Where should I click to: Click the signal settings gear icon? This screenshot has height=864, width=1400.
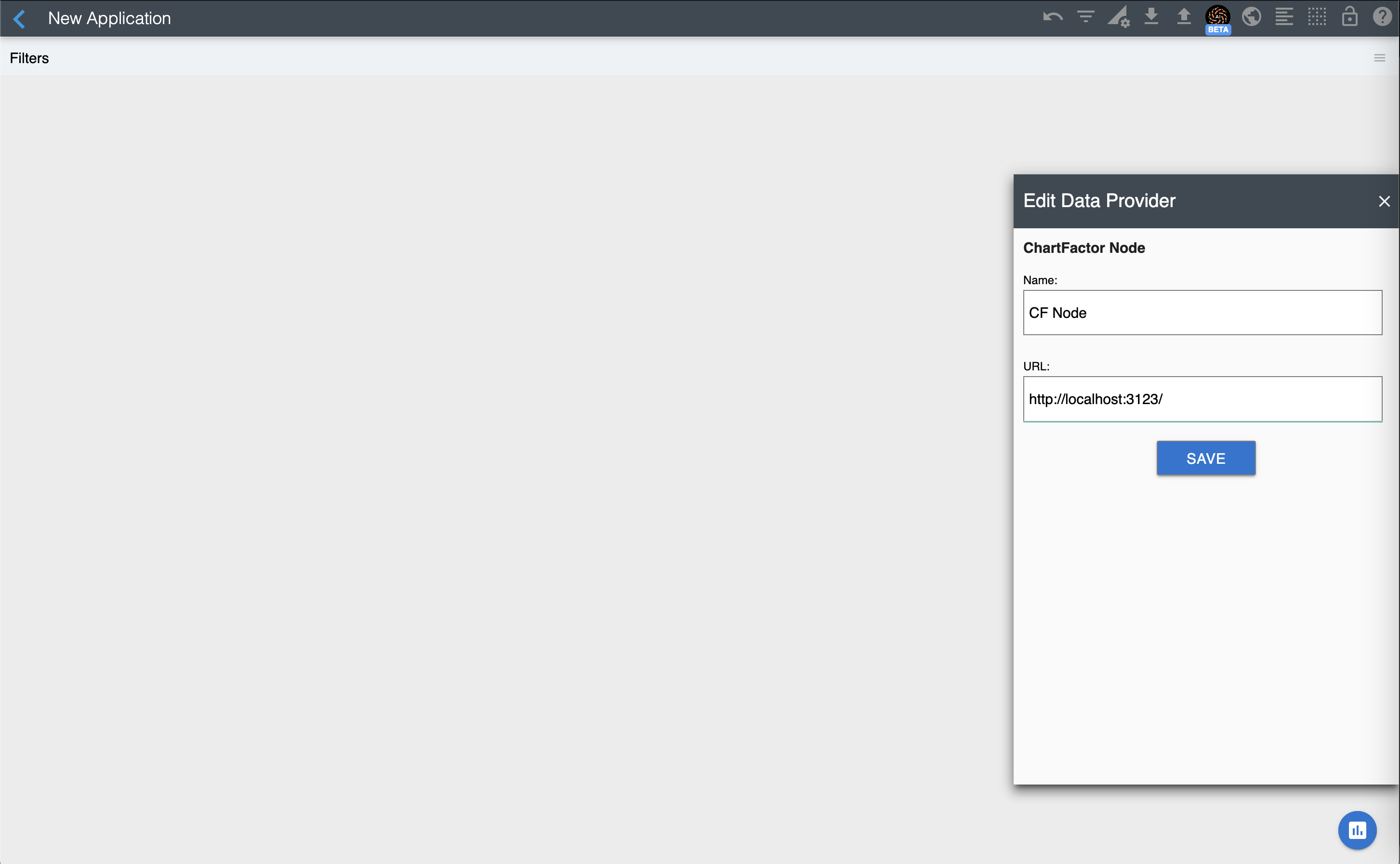(1119, 17)
